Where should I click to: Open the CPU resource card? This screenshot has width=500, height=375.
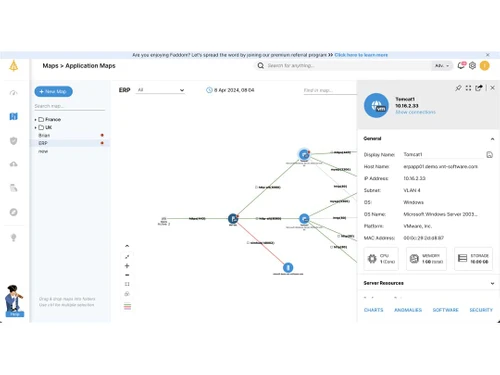coord(381,259)
